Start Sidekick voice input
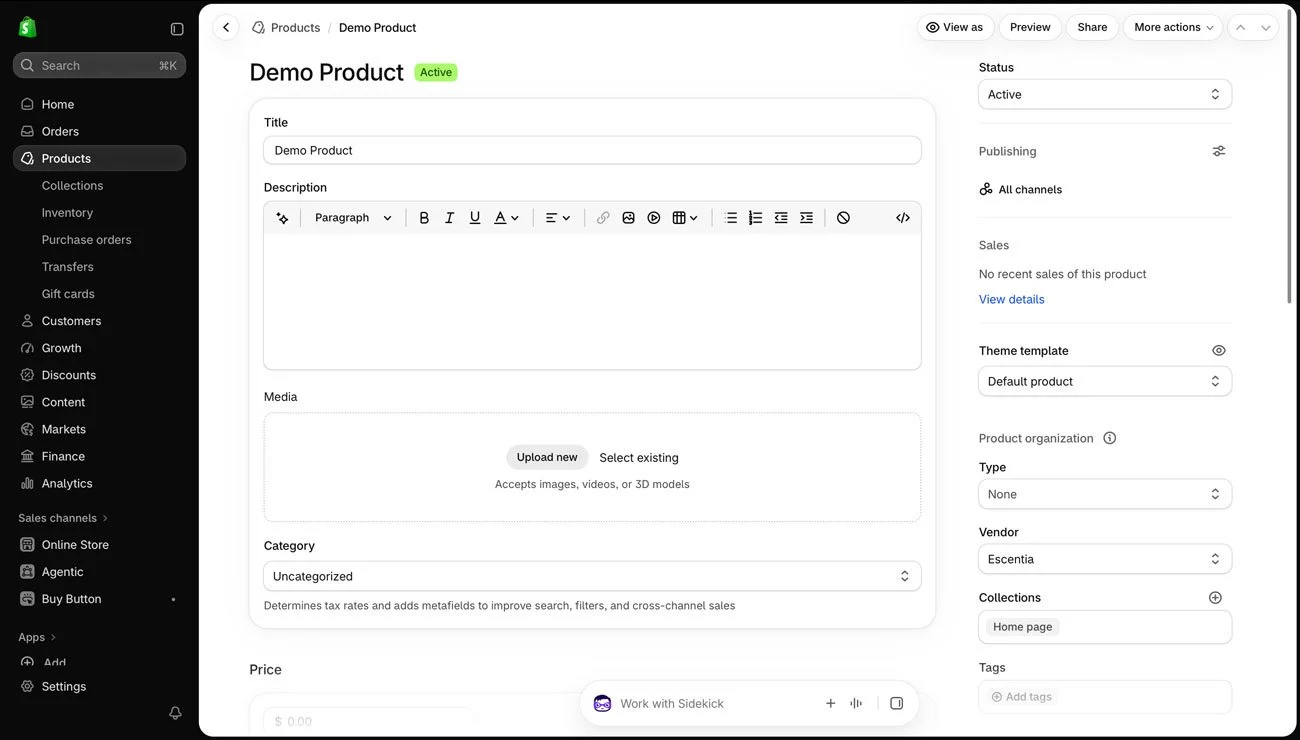 tap(856, 704)
